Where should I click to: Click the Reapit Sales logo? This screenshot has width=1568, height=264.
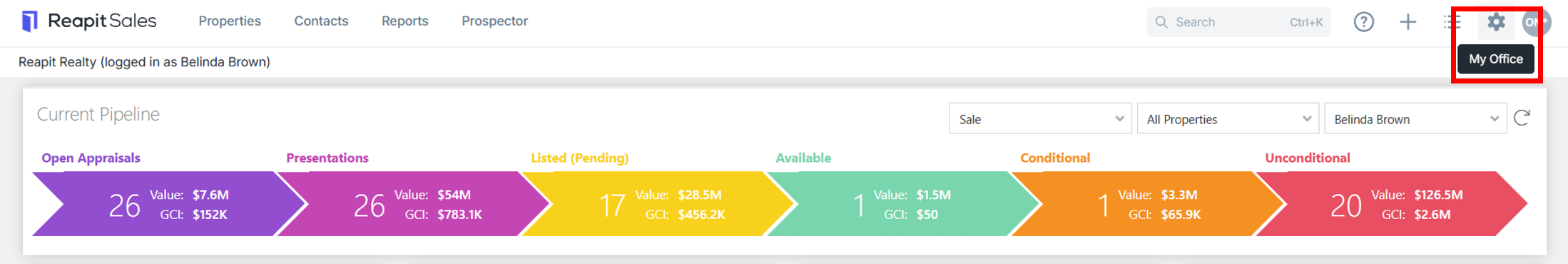[x=89, y=21]
